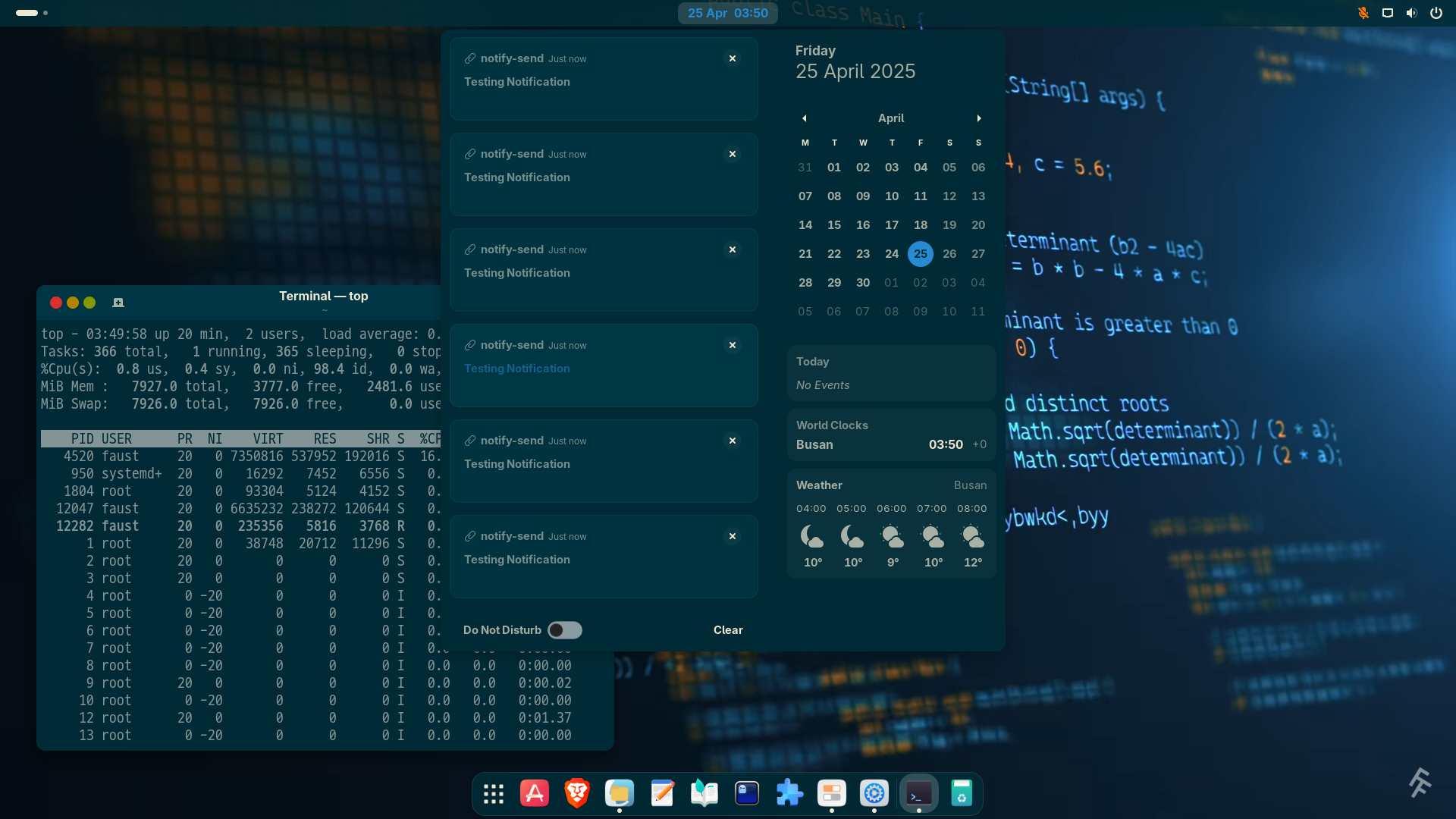Select dimmed March 31 in calendar
The height and width of the screenshot is (819, 1456).
[x=805, y=168]
